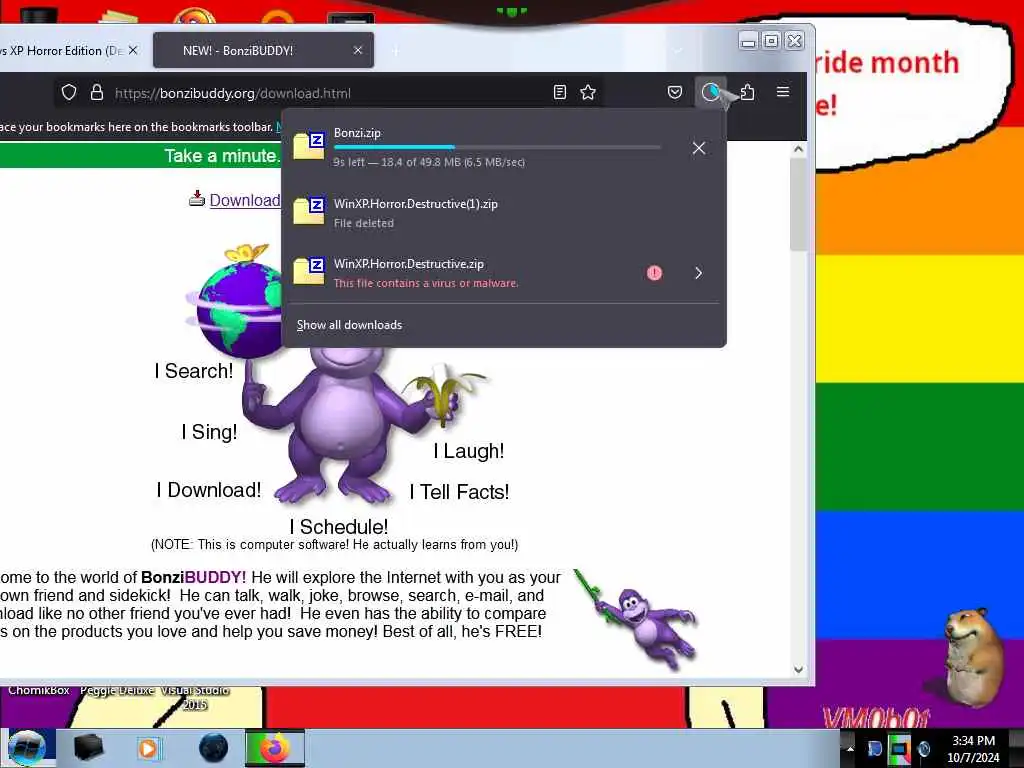1024x768 pixels.
Task: Open the media player taskbar icon
Action: coord(149,748)
